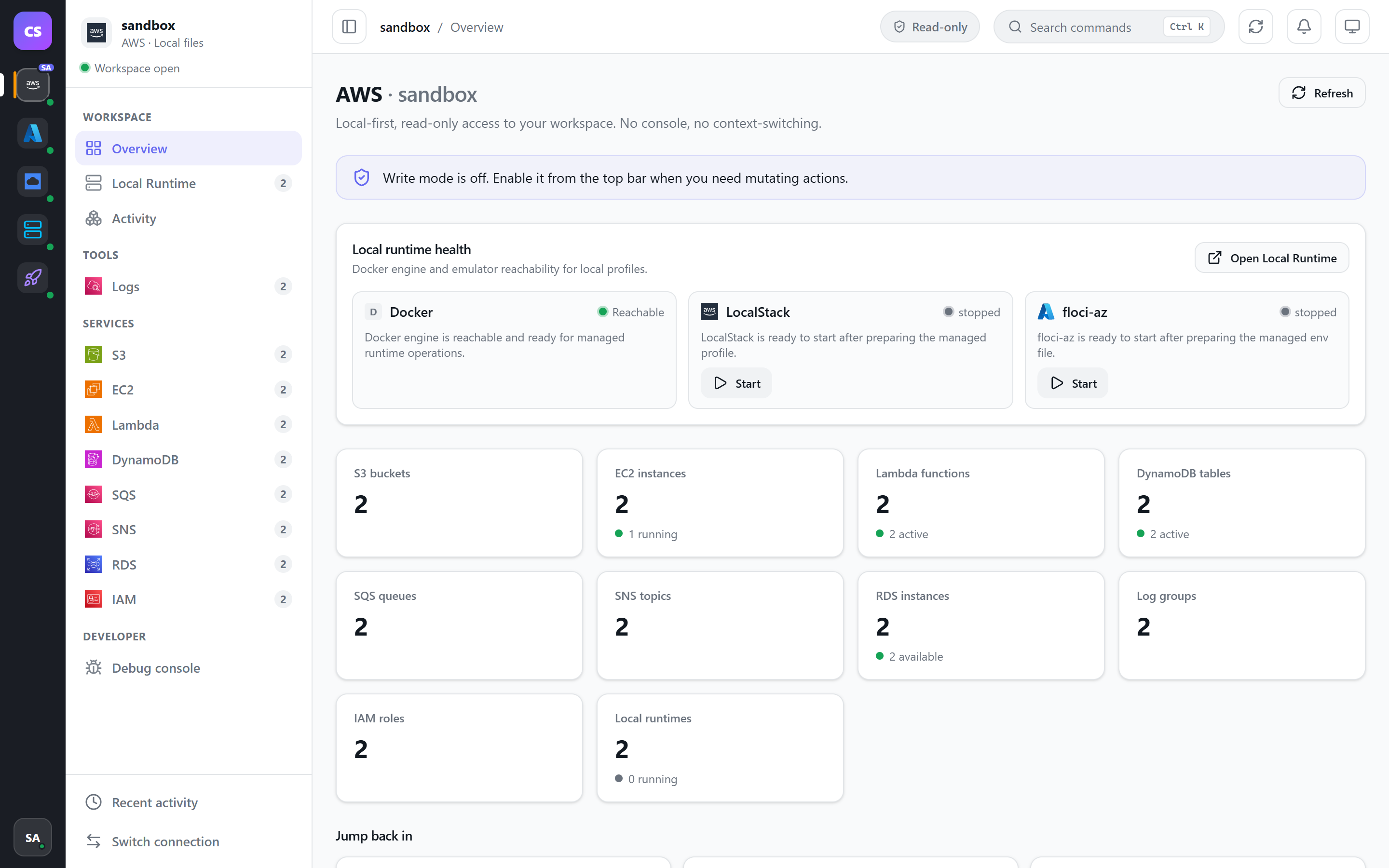The image size is (1389, 868).
Task: Open Activity in sidebar
Action: 188,218
